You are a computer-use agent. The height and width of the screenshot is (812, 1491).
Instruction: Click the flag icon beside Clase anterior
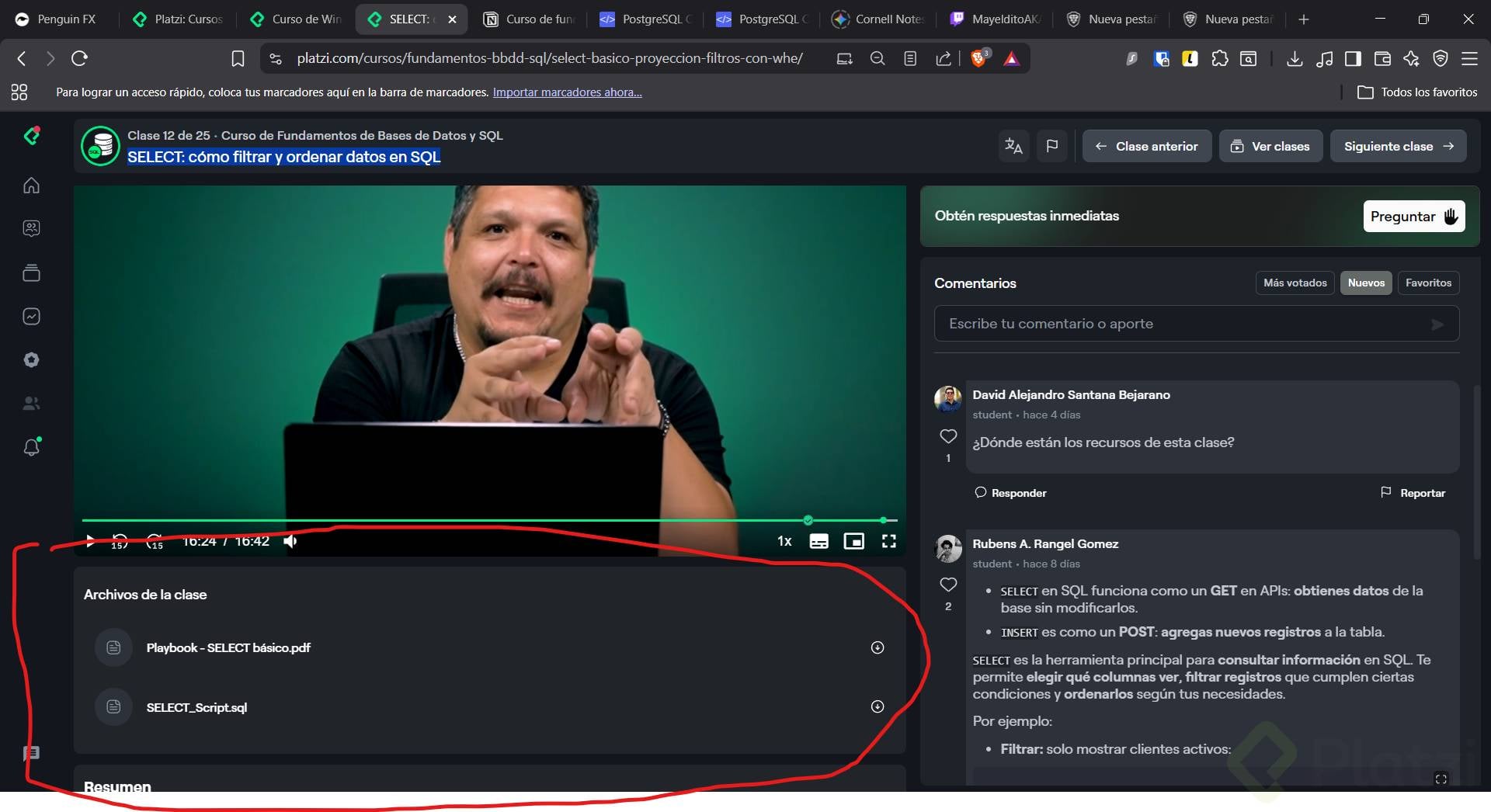(1052, 146)
